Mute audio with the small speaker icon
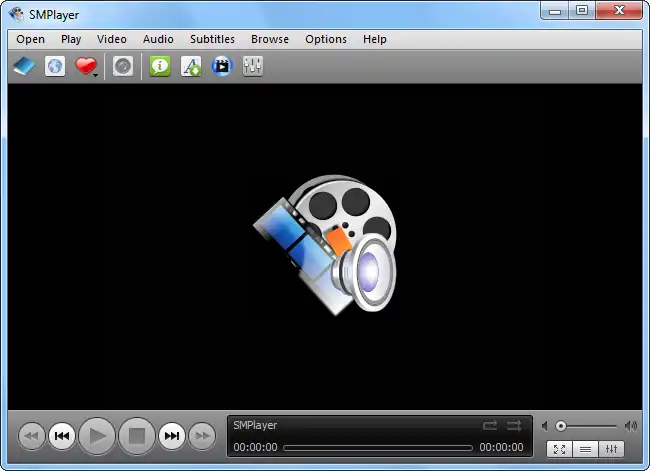 tap(545, 426)
